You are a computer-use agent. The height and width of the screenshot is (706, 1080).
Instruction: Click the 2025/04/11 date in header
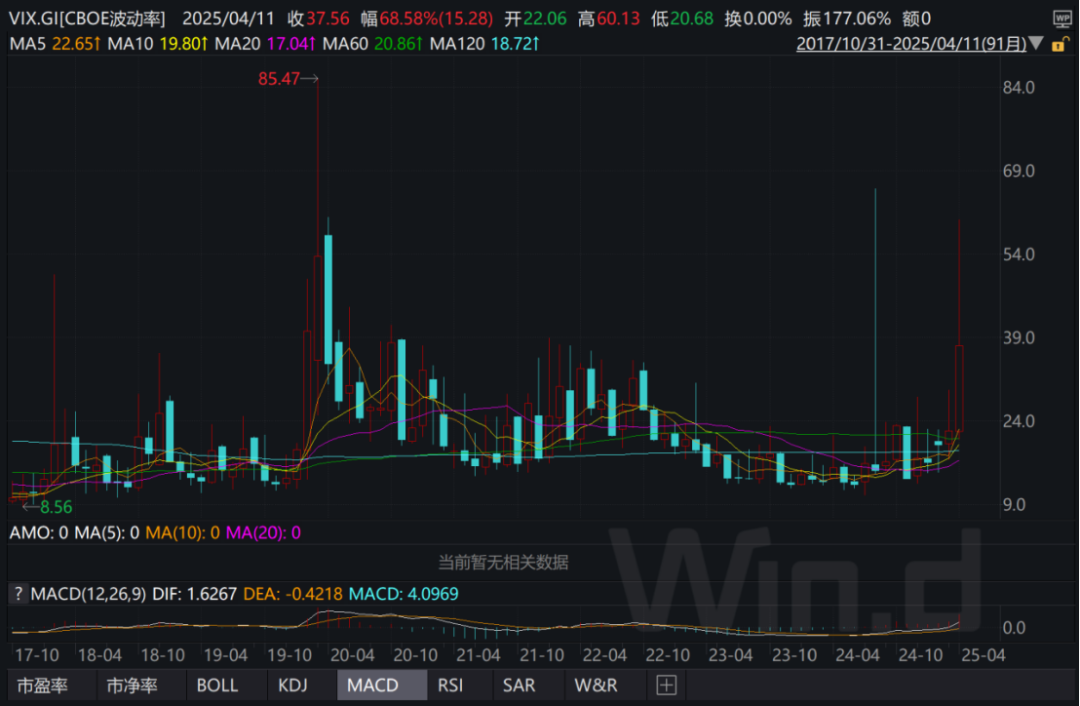[x=228, y=19]
